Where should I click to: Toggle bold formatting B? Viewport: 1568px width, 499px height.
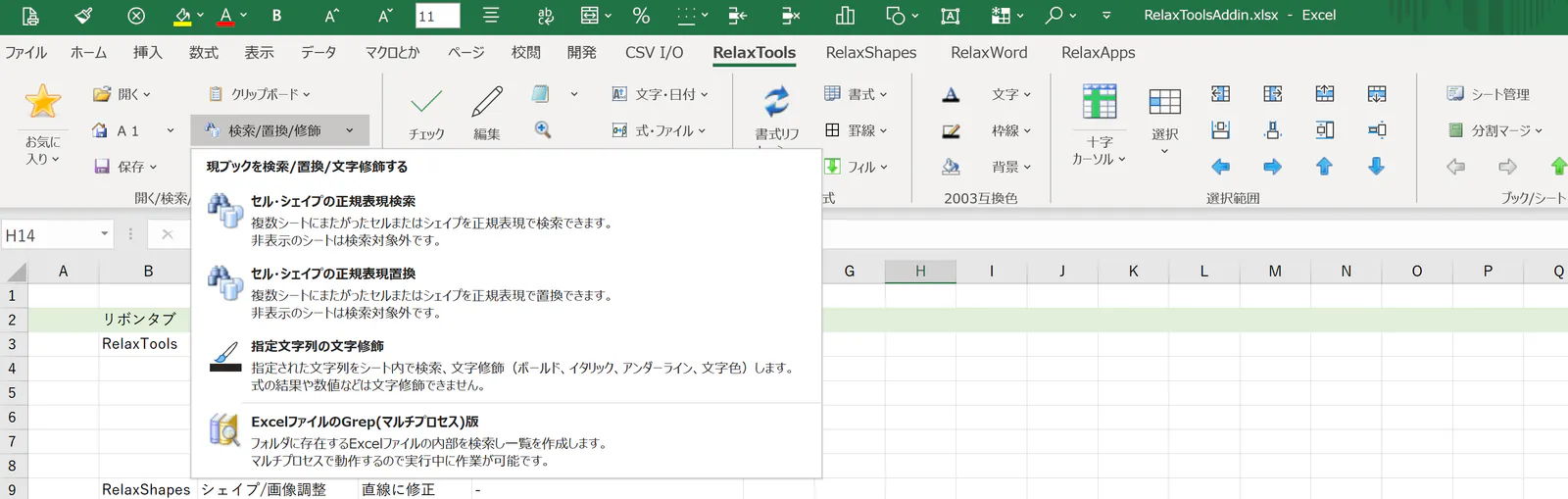click(x=277, y=16)
